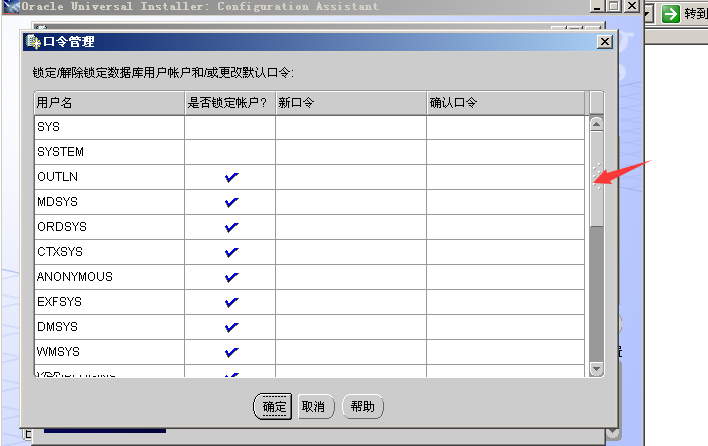Click the table scrollbar up arrow

[x=596, y=123]
